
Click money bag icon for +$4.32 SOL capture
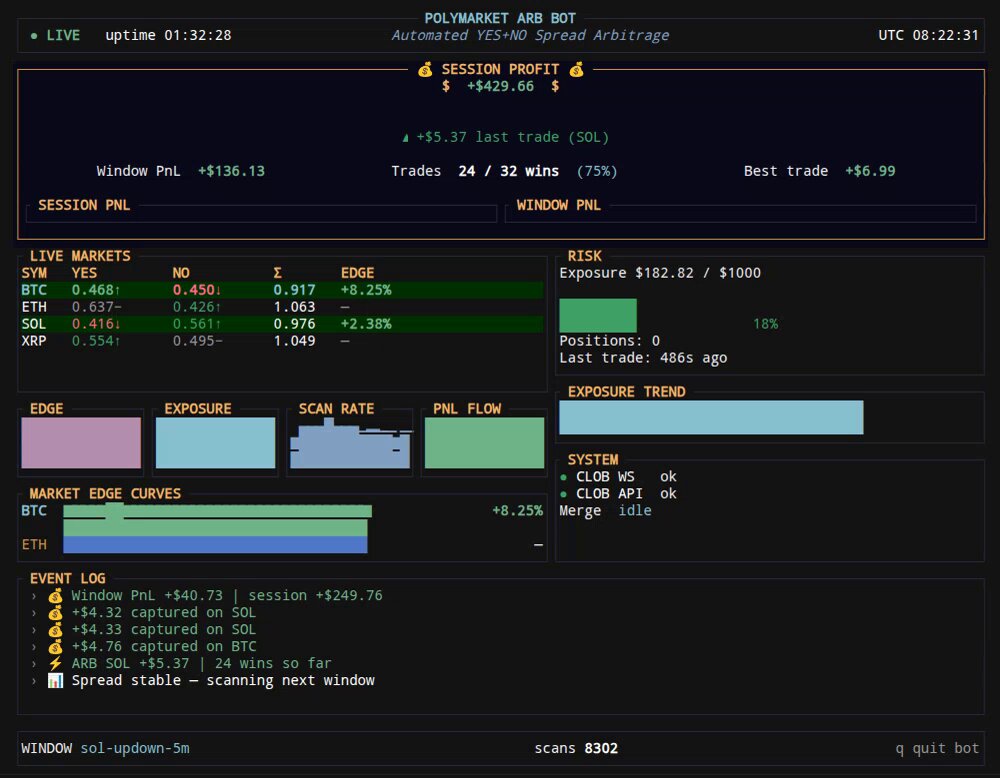pyautogui.click(x=55, y=613)
